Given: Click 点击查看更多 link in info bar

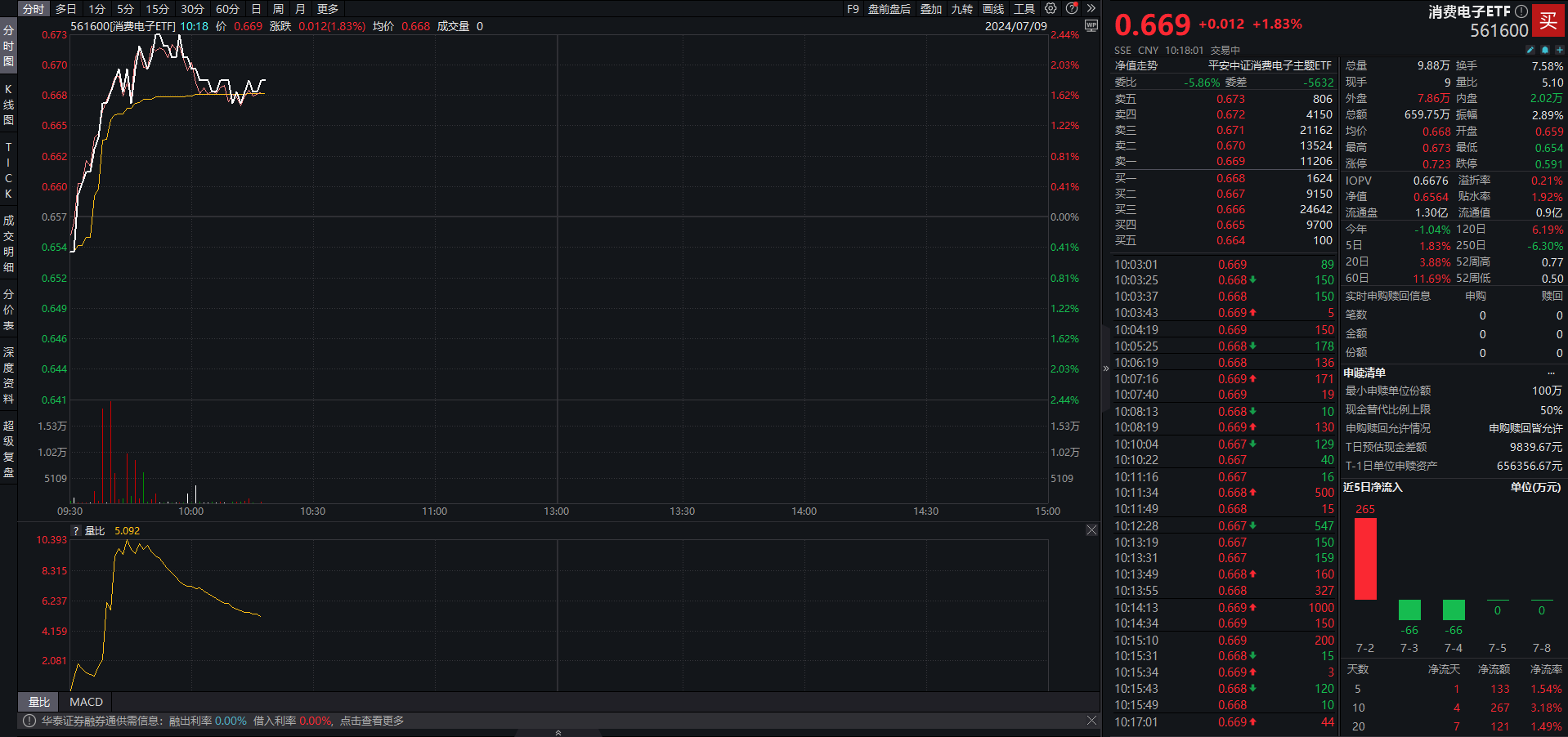Looking at the screenshot, I should tap(372, 721).
